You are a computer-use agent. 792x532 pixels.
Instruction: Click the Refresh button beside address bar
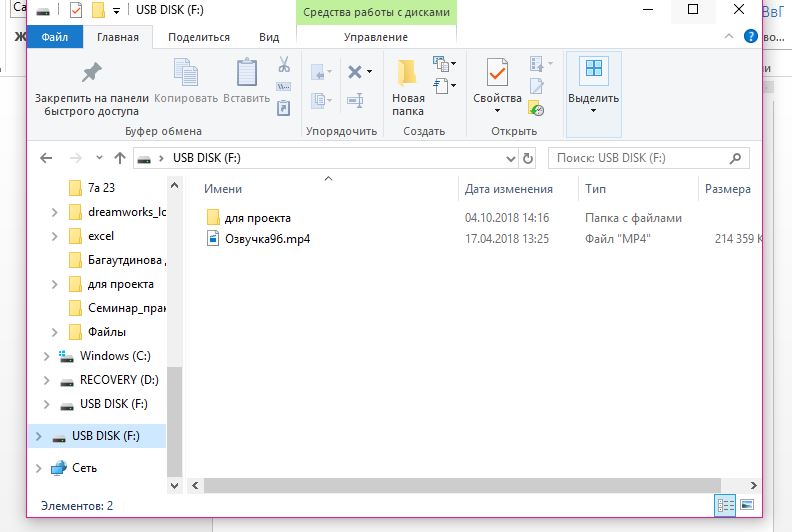[528, 159]
